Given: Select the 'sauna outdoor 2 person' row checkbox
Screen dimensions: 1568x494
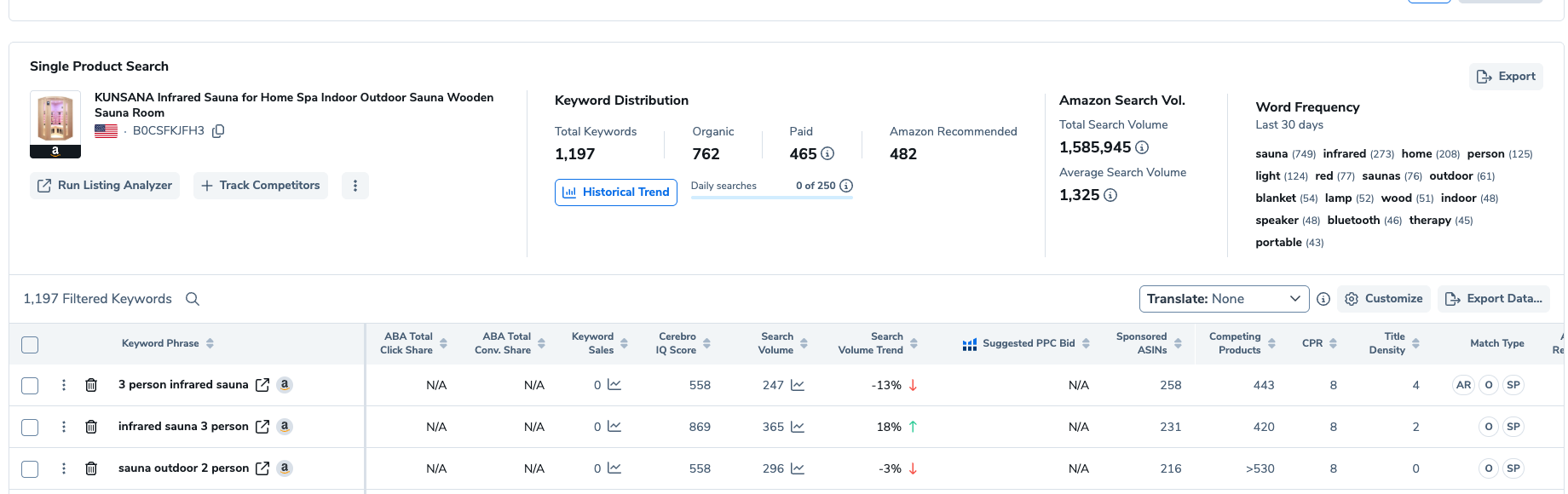Looking at the screenshot, I should (x=30, y=469).
